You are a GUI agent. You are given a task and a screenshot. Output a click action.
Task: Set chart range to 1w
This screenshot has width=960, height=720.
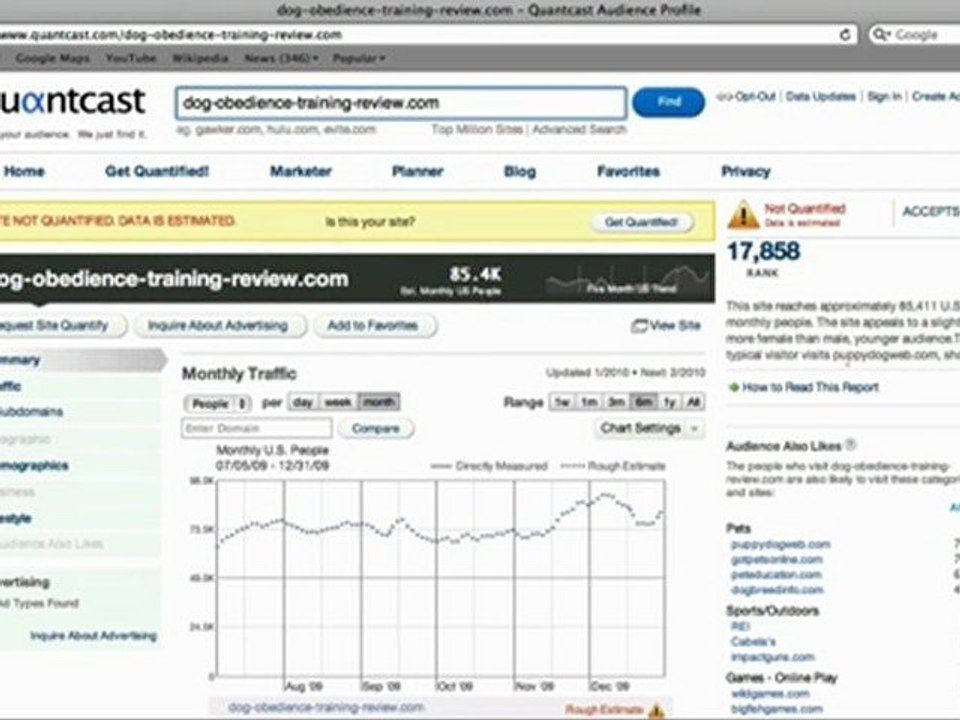point(561,402)
